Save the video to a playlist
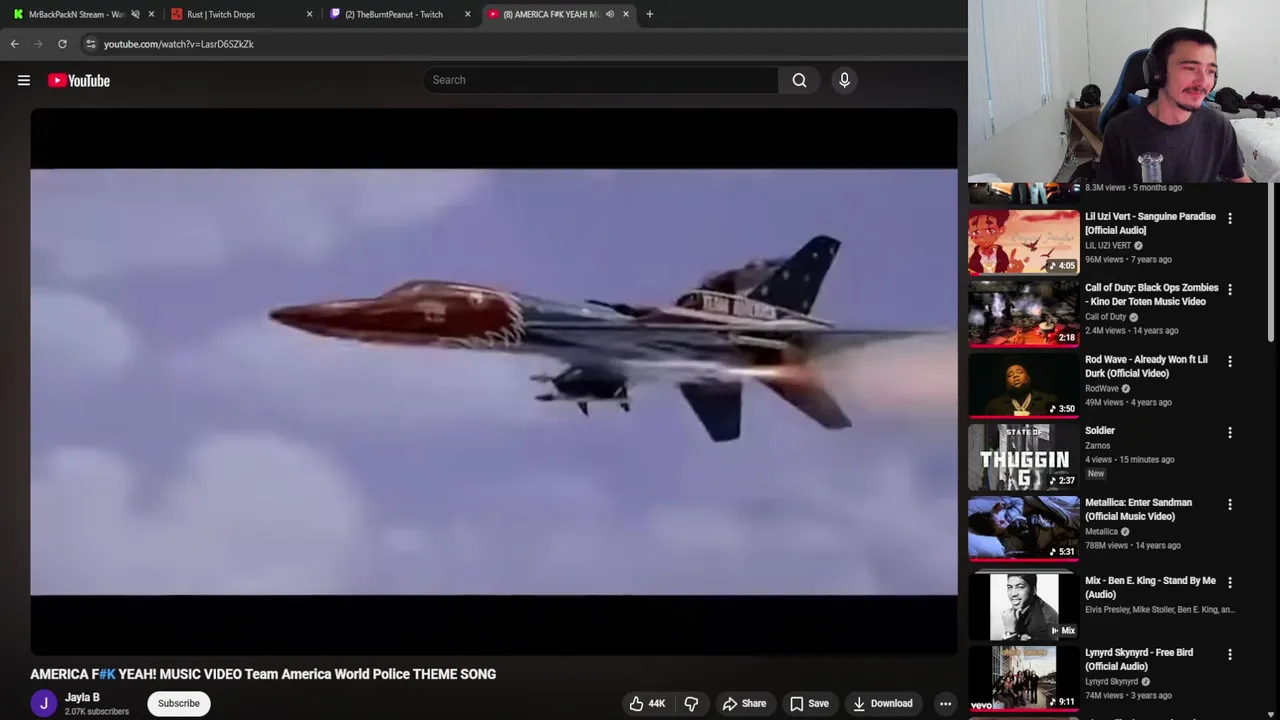 pos(809,703)
